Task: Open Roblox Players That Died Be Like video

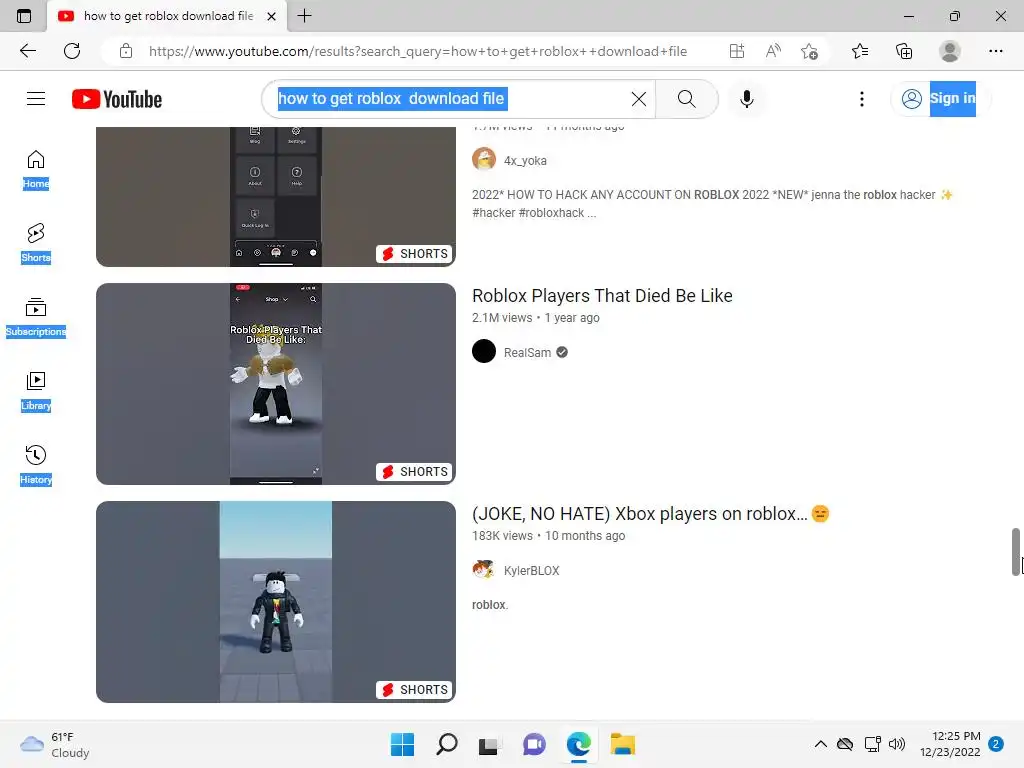Action: pos(602,296)
